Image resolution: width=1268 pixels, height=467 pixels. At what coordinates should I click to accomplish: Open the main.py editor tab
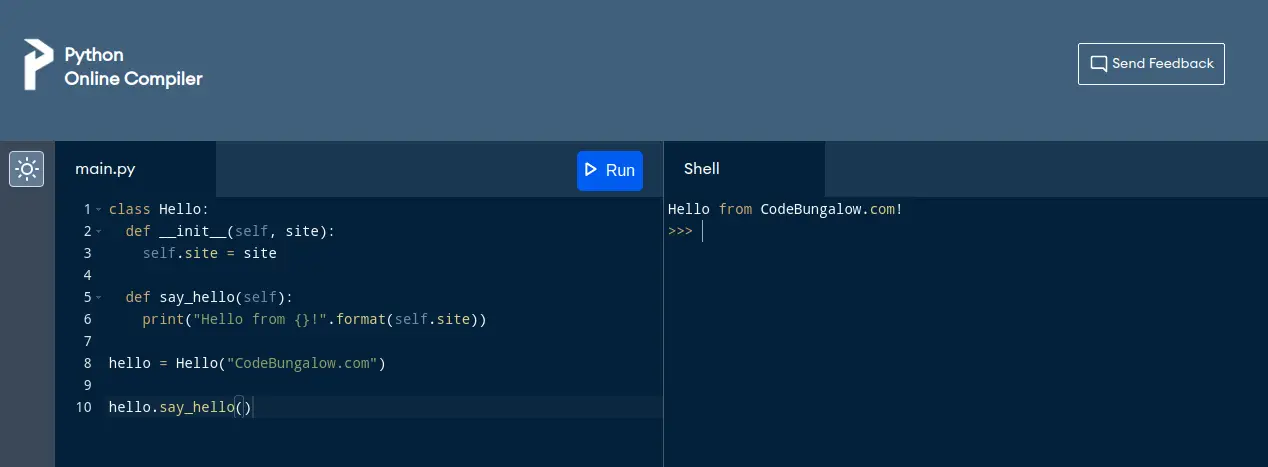click(105, 169)
